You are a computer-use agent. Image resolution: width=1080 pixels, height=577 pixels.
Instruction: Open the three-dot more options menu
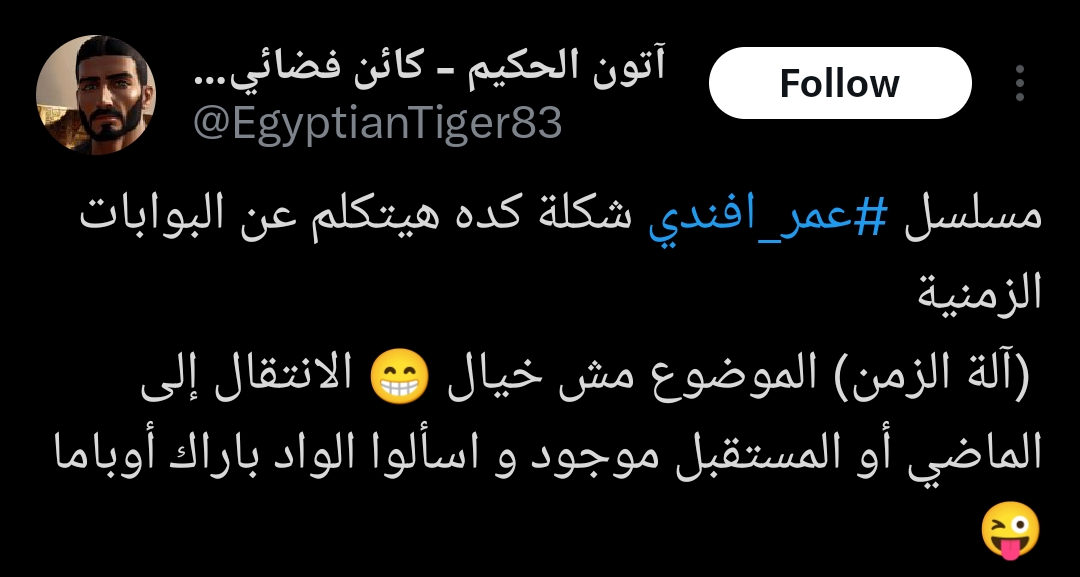[1020, 83]
